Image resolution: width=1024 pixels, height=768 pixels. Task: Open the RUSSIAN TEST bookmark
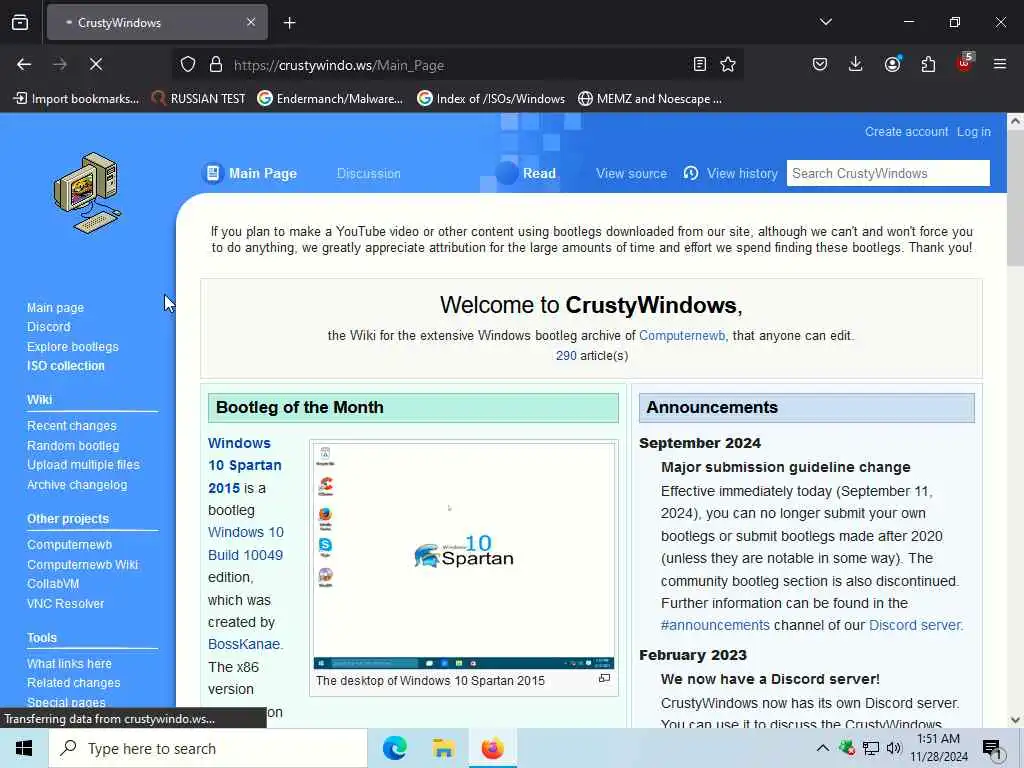(x=199, y=99)
